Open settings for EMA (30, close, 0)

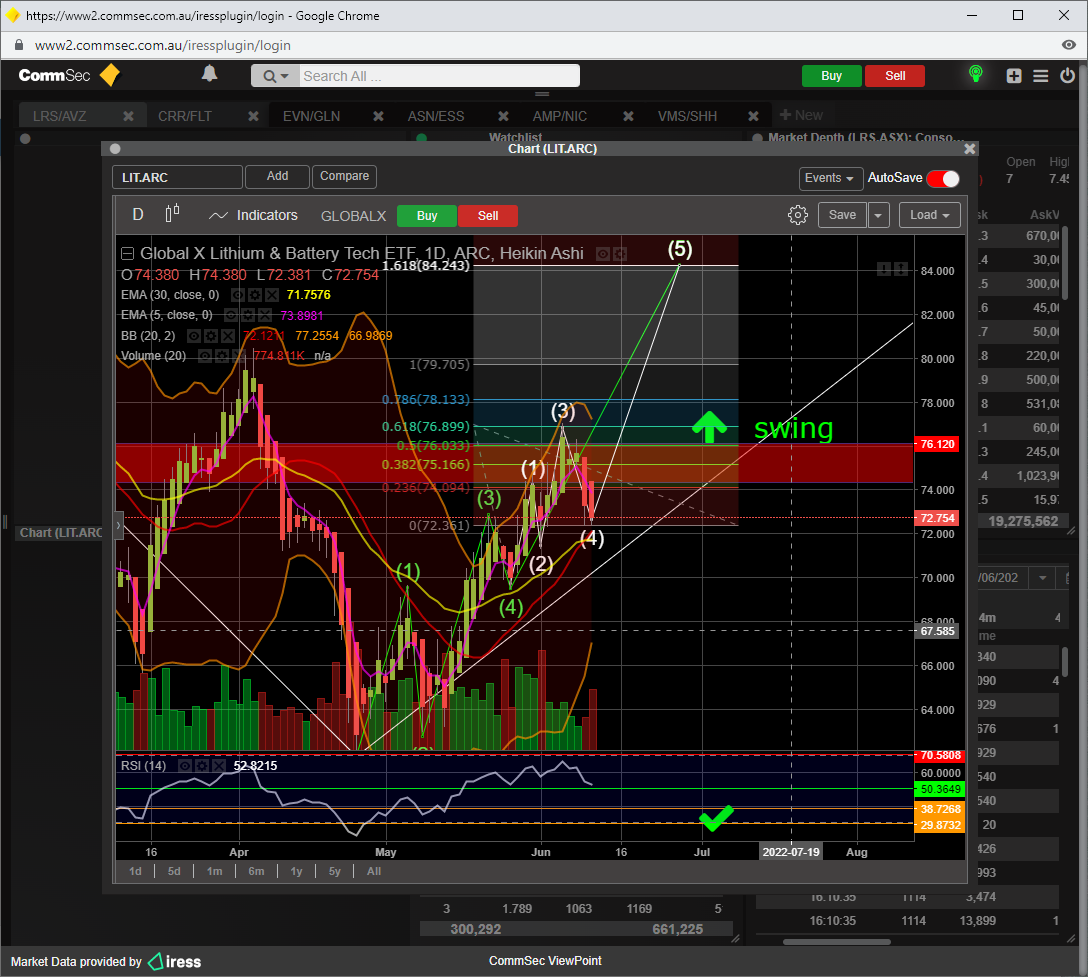tap(255, 295)
